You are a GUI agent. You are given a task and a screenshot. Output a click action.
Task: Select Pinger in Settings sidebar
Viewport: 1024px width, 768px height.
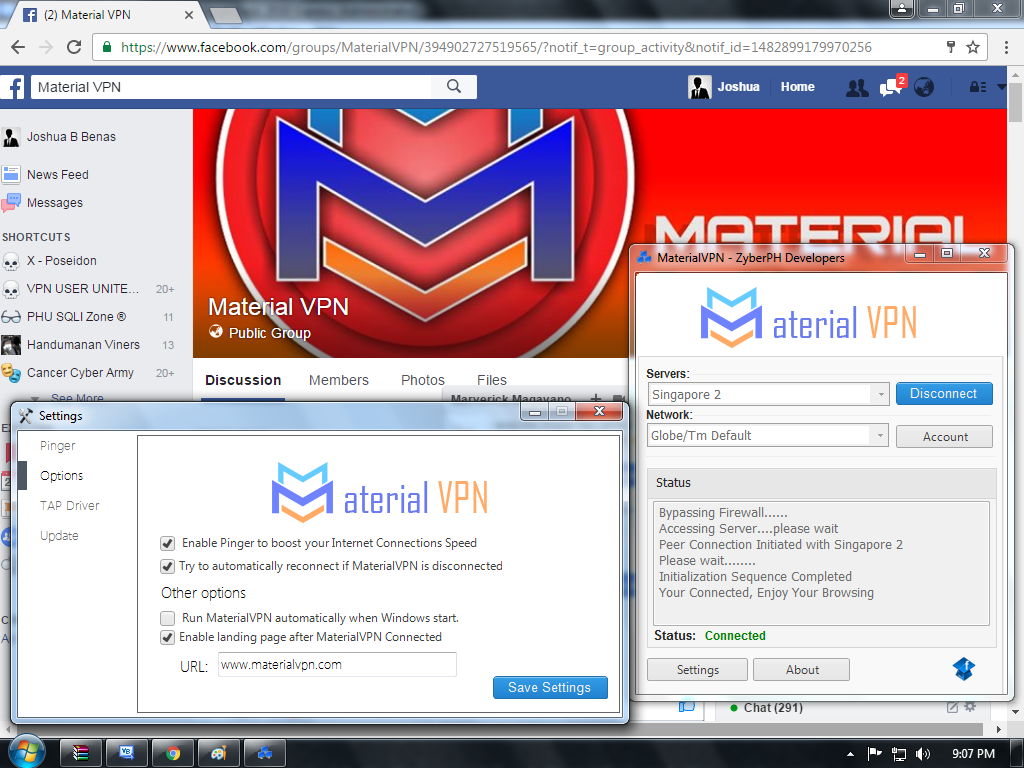pos(57,445)
